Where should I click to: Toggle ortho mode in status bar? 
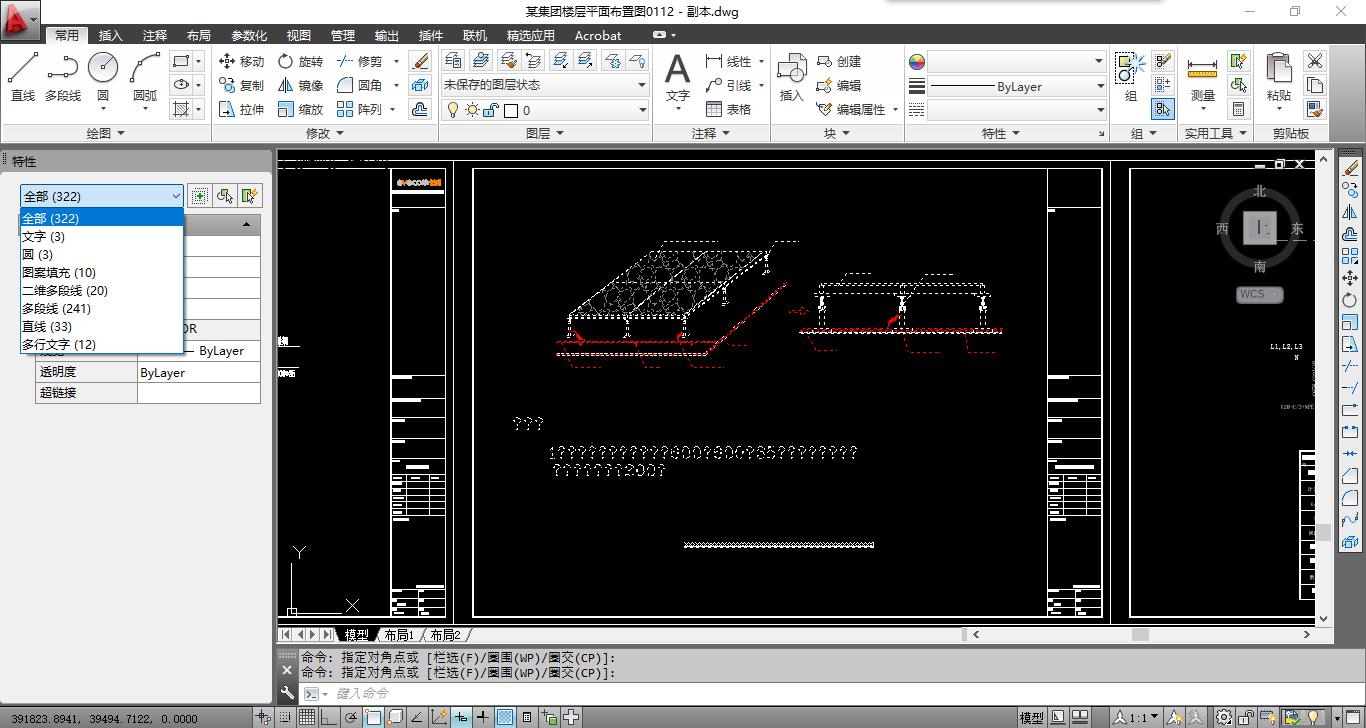click(329, 717)
